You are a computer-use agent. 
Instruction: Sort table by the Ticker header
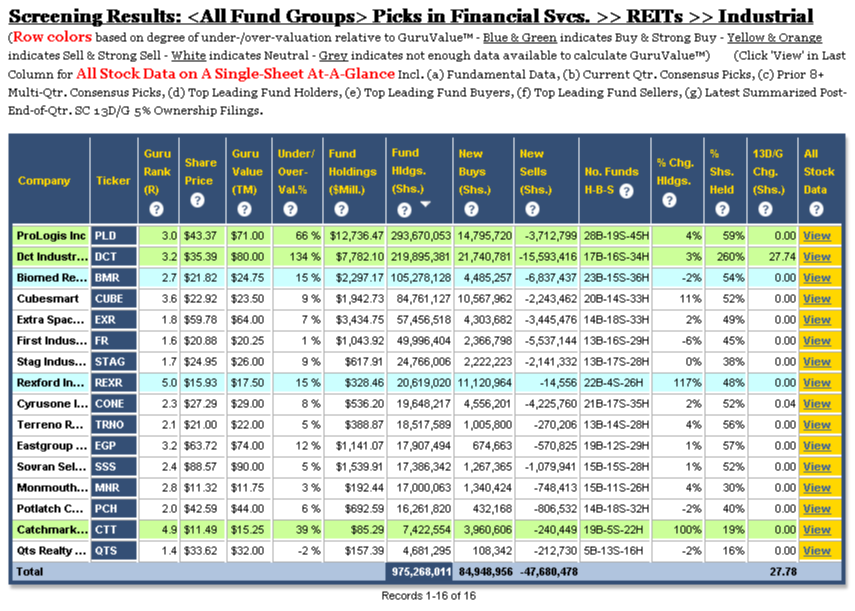click(113, 181)
